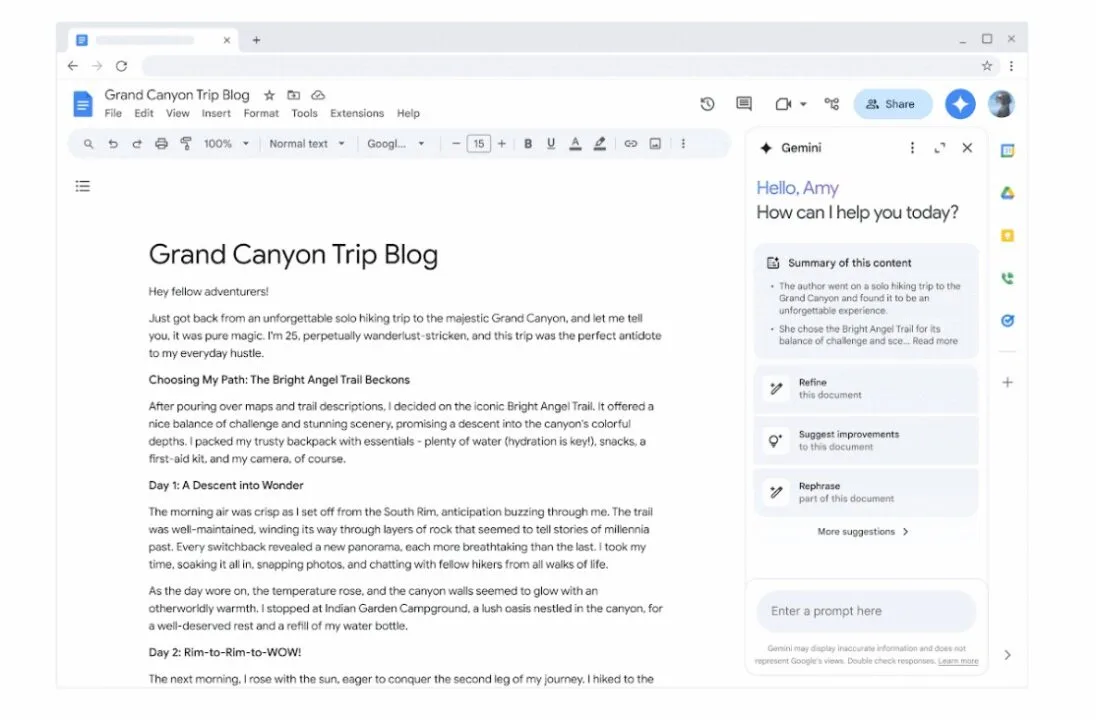Click the Enter a prompt here field

click(x=860, y=611)
